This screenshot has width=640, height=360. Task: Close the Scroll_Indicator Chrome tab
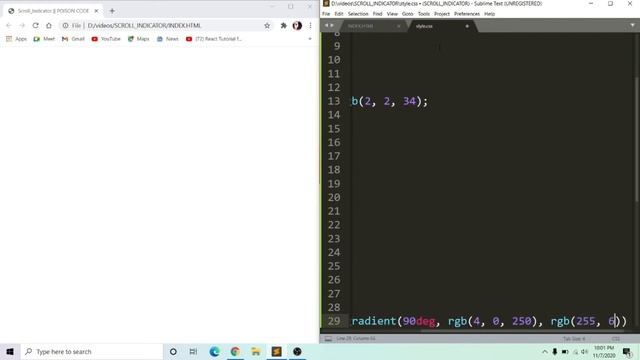96,11
